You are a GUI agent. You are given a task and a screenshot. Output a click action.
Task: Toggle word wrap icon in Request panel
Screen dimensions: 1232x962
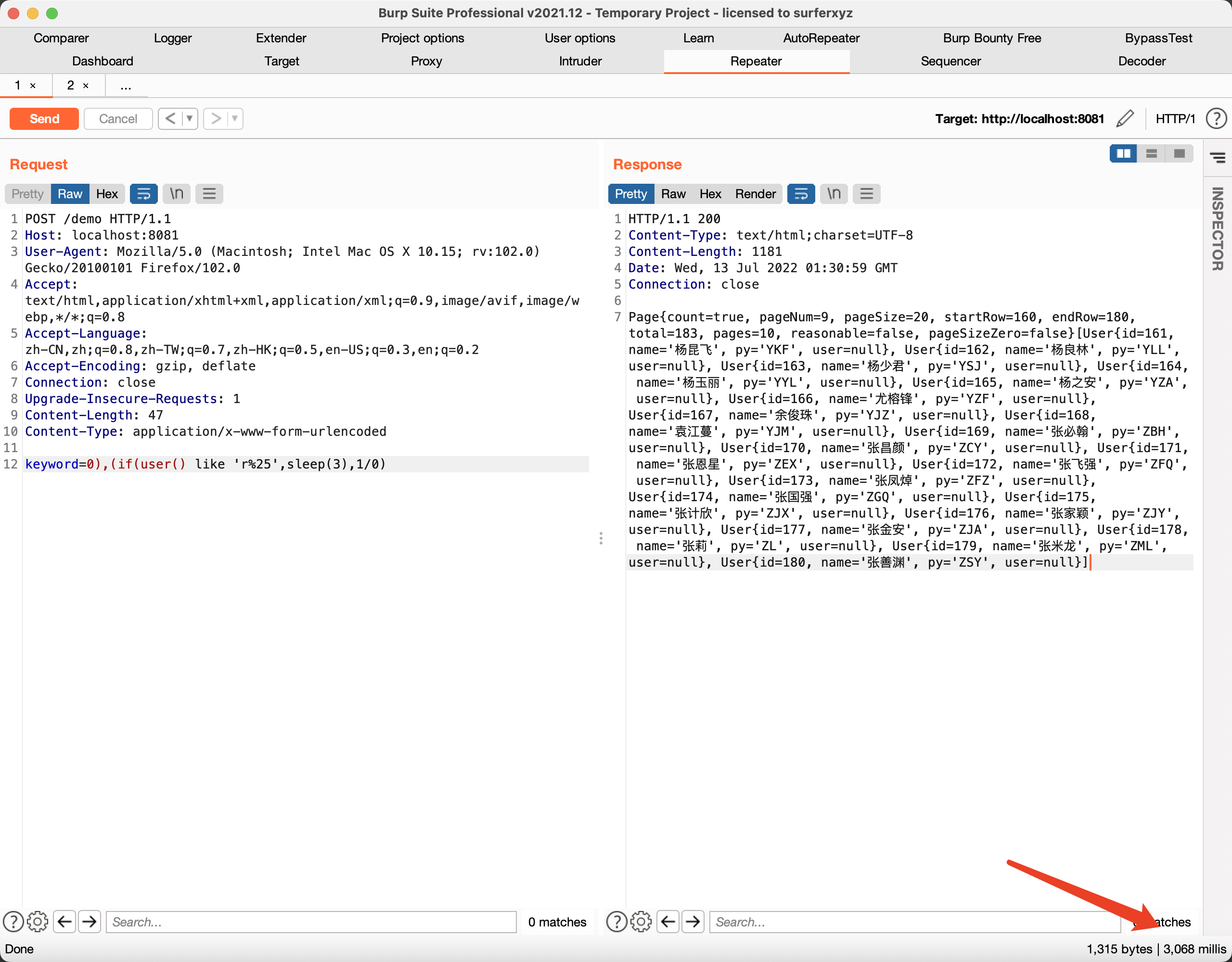coord(143,194)
